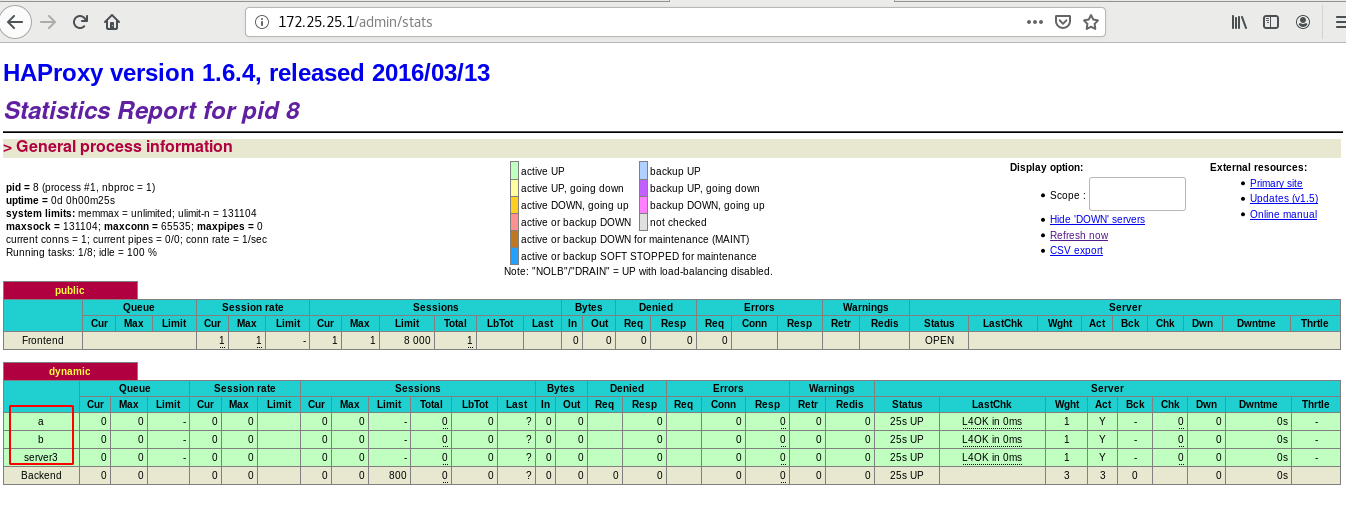
Task: Click the 25s UP status for server b
Action: point(907,440)
